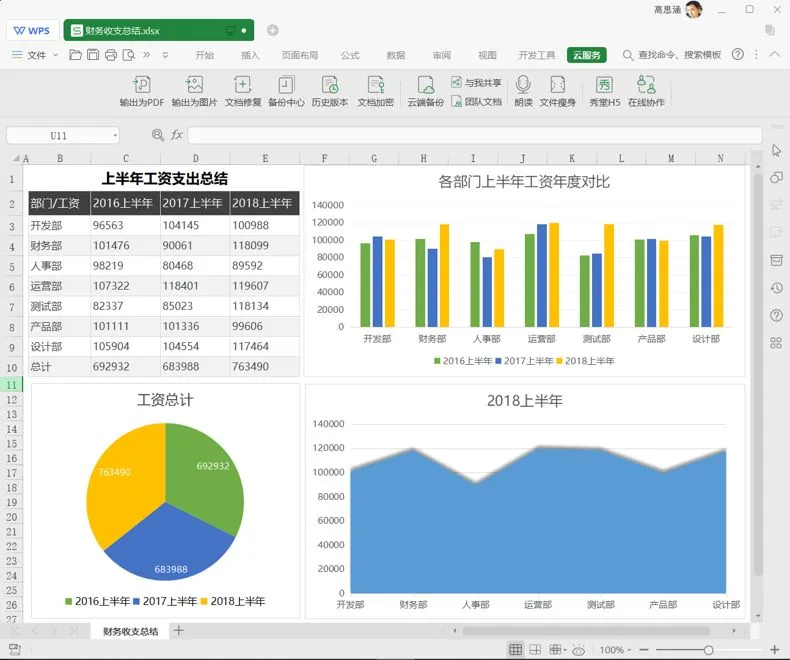
Task: Open the Name Box dropdown arrow
Action: pyautogui.click(x=115, y=135)
